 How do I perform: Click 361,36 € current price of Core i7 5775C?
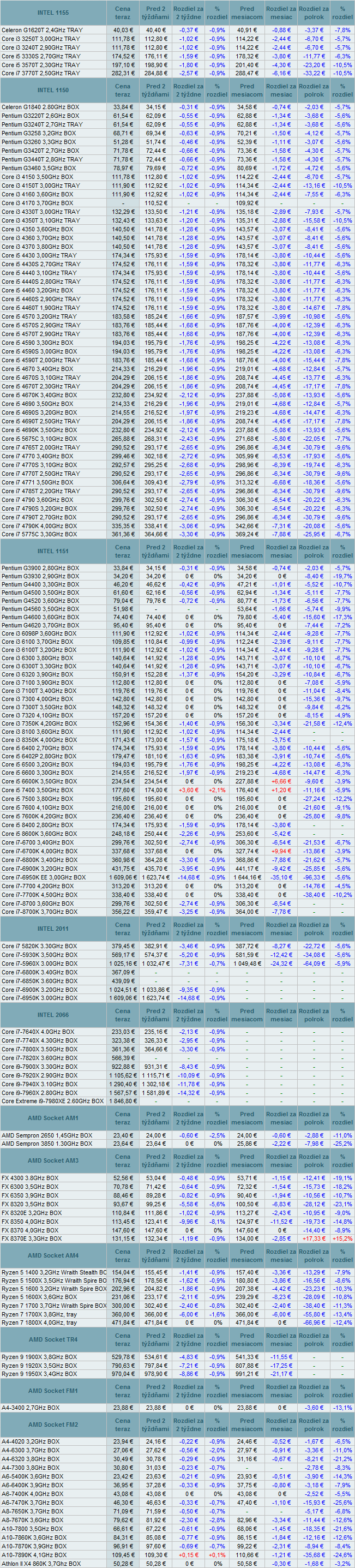point(124,535)
